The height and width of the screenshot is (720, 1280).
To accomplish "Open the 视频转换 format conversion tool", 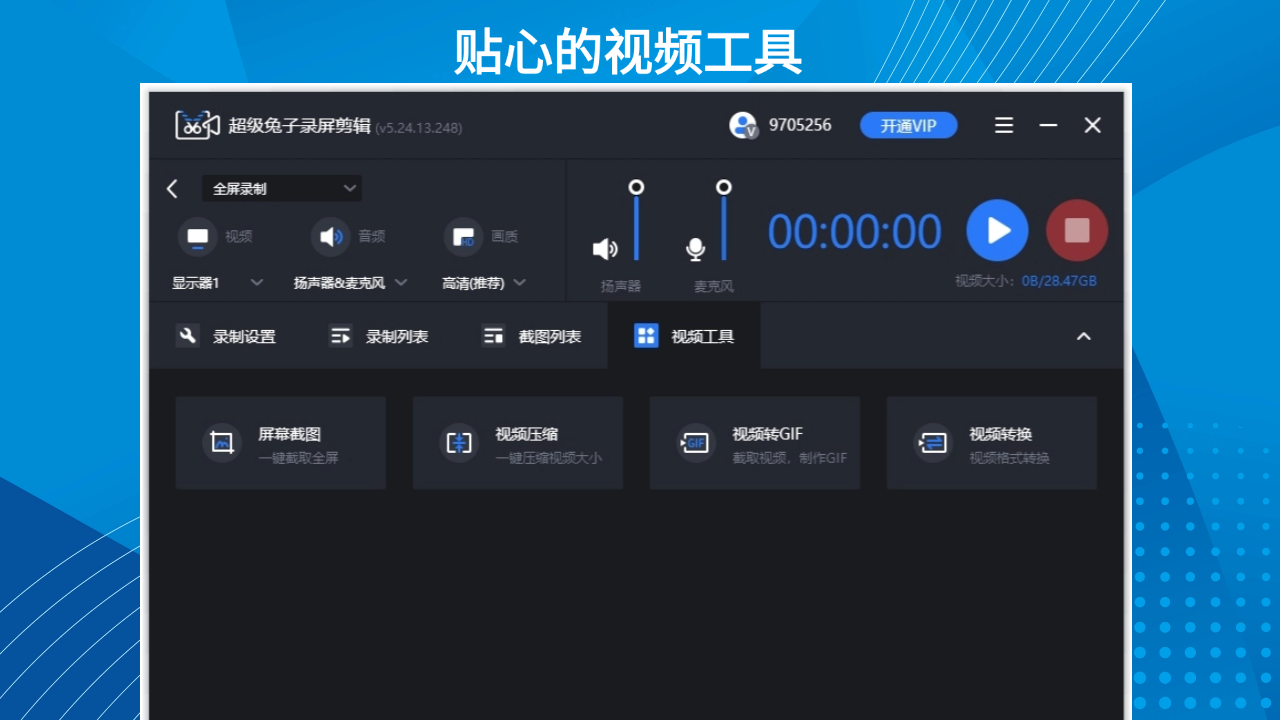I will point(991,442).
